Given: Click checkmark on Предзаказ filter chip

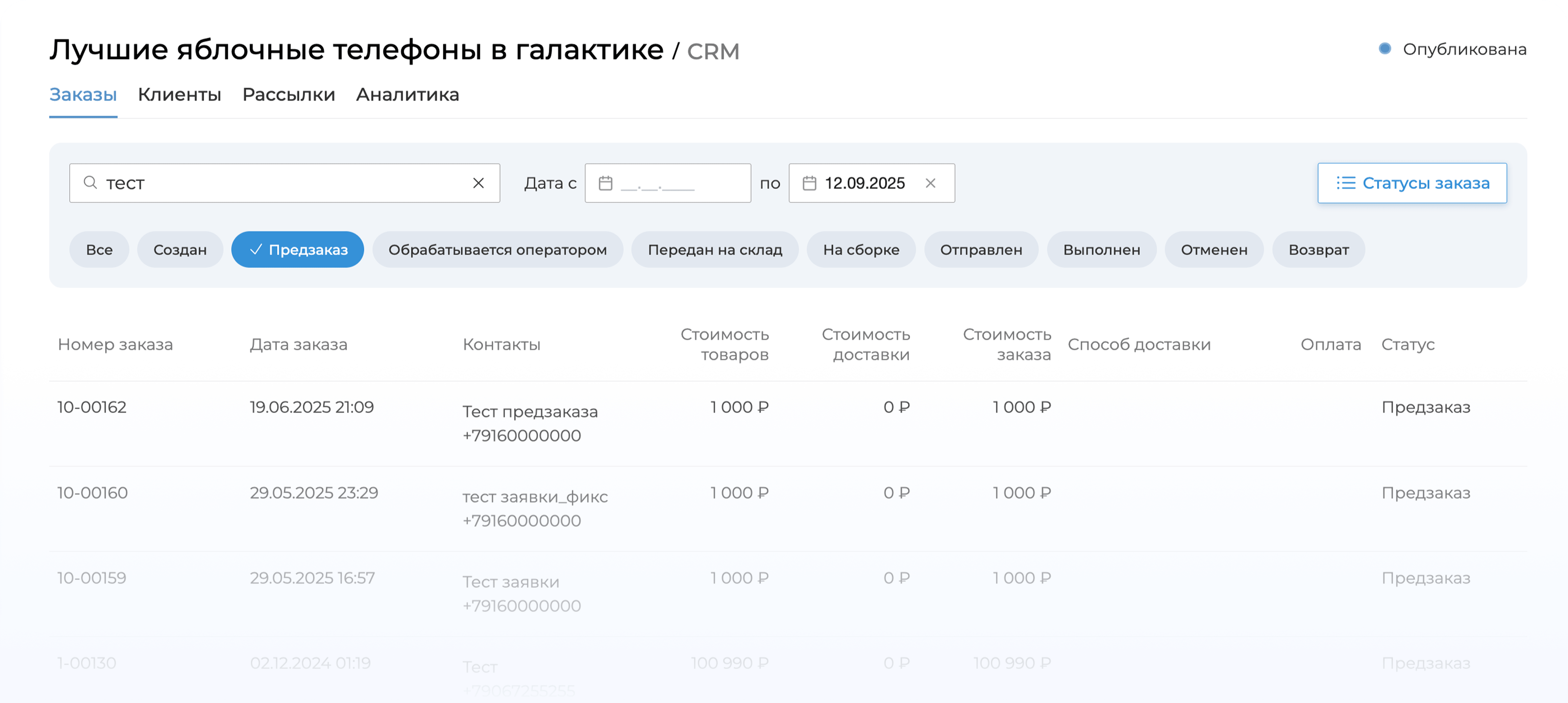Looking at the screenshot, I should 256,249.
